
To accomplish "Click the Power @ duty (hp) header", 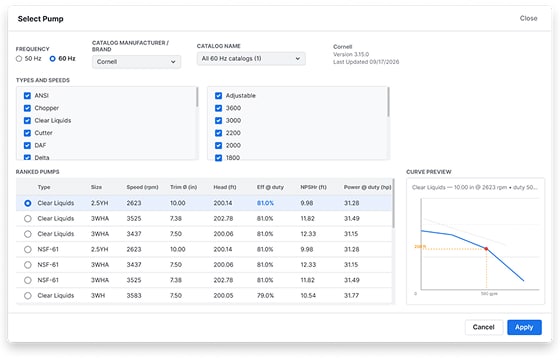I will pos(368,187).
